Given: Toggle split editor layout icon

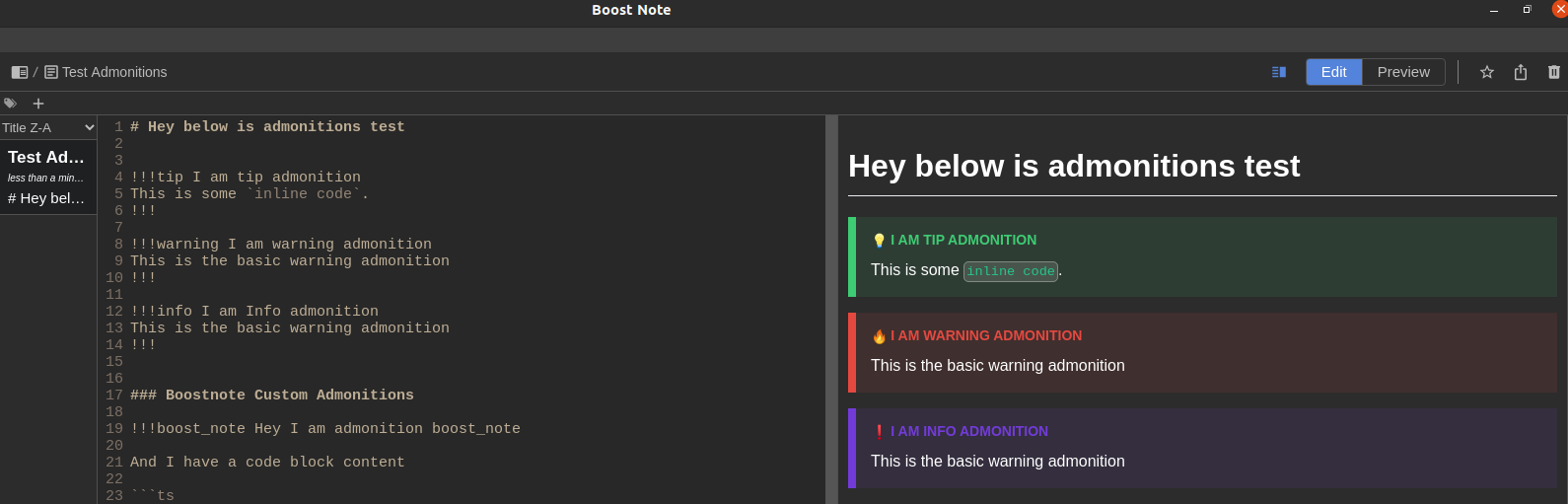Looking at the screenshot, I should point(1279,72).
